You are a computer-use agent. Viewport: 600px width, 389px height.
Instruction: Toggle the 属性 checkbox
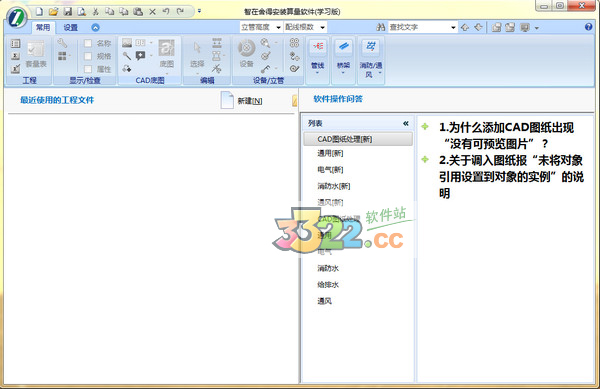pos(88,69)
